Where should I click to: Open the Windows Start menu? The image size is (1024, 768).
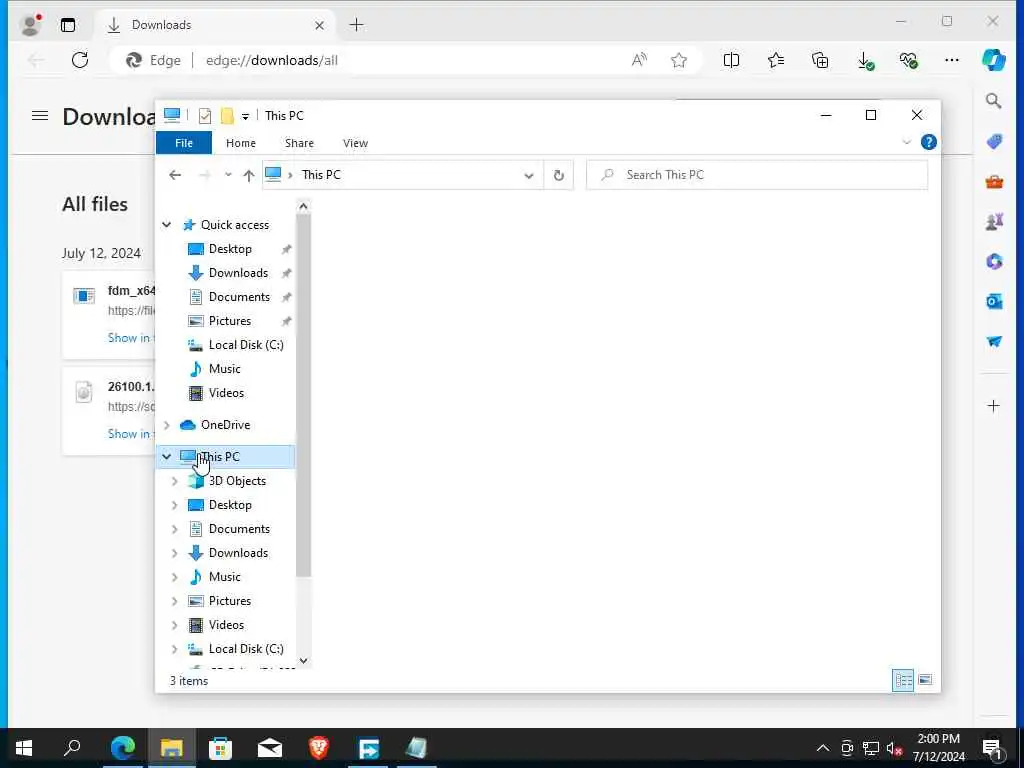24,748
